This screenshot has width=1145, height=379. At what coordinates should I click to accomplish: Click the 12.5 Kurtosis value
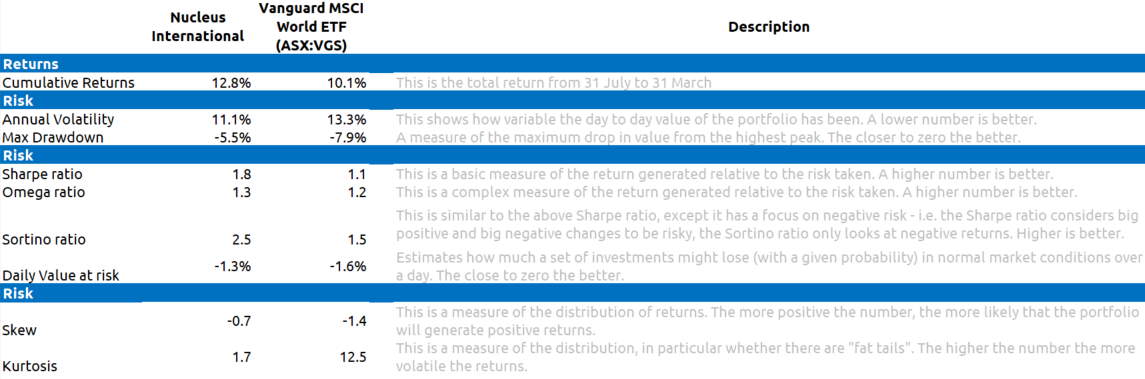pos(353,358)
